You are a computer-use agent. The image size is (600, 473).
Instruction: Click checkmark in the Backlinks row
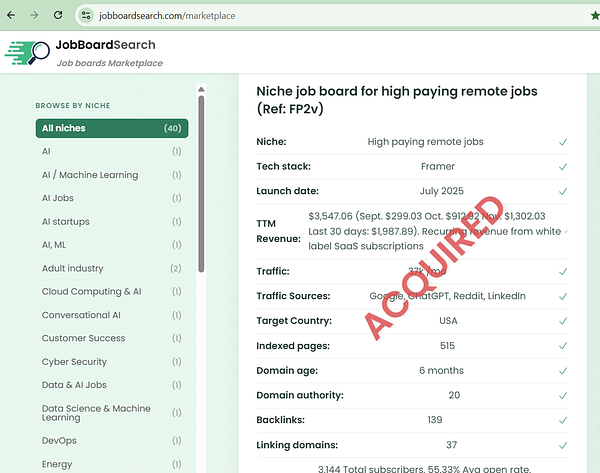[563, 420]
